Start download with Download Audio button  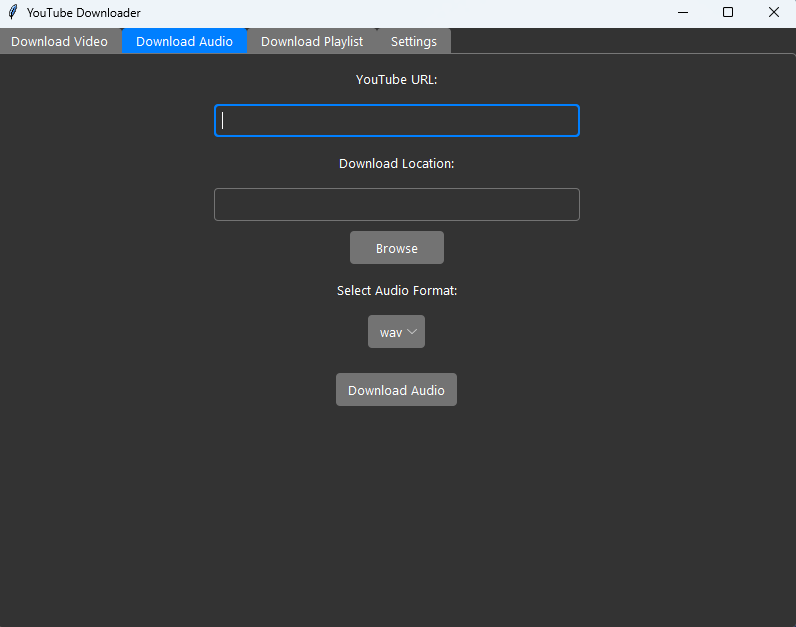pyautogui.click(x=396, y=390)
